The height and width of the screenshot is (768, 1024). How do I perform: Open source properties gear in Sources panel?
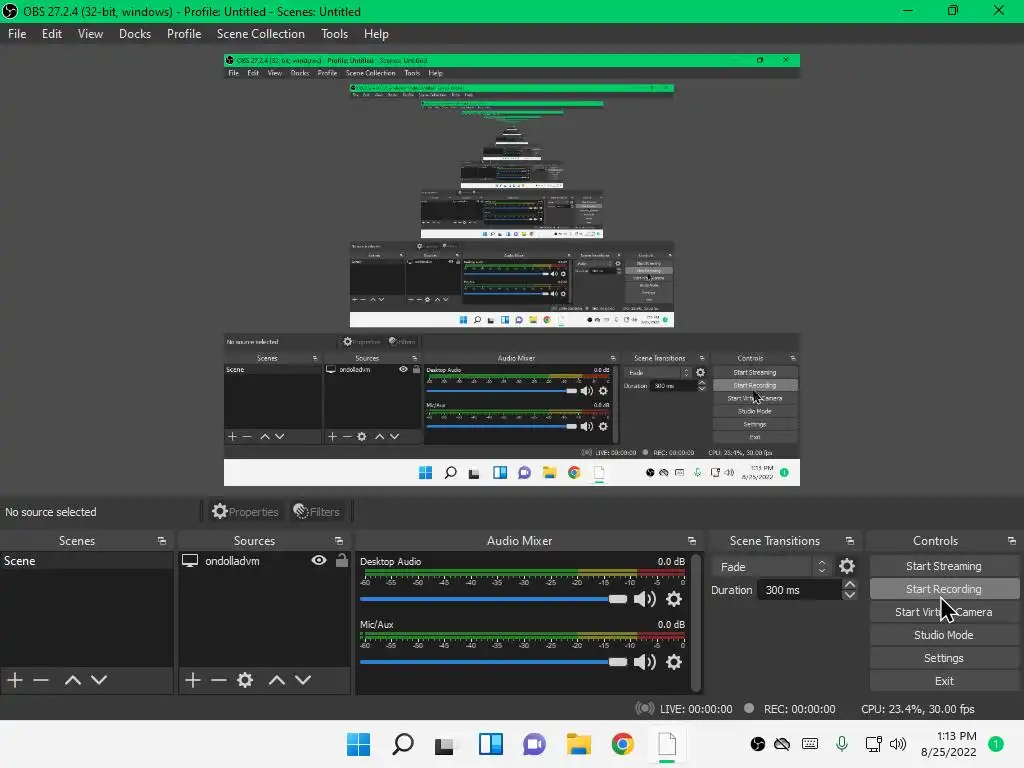(245, 680)
